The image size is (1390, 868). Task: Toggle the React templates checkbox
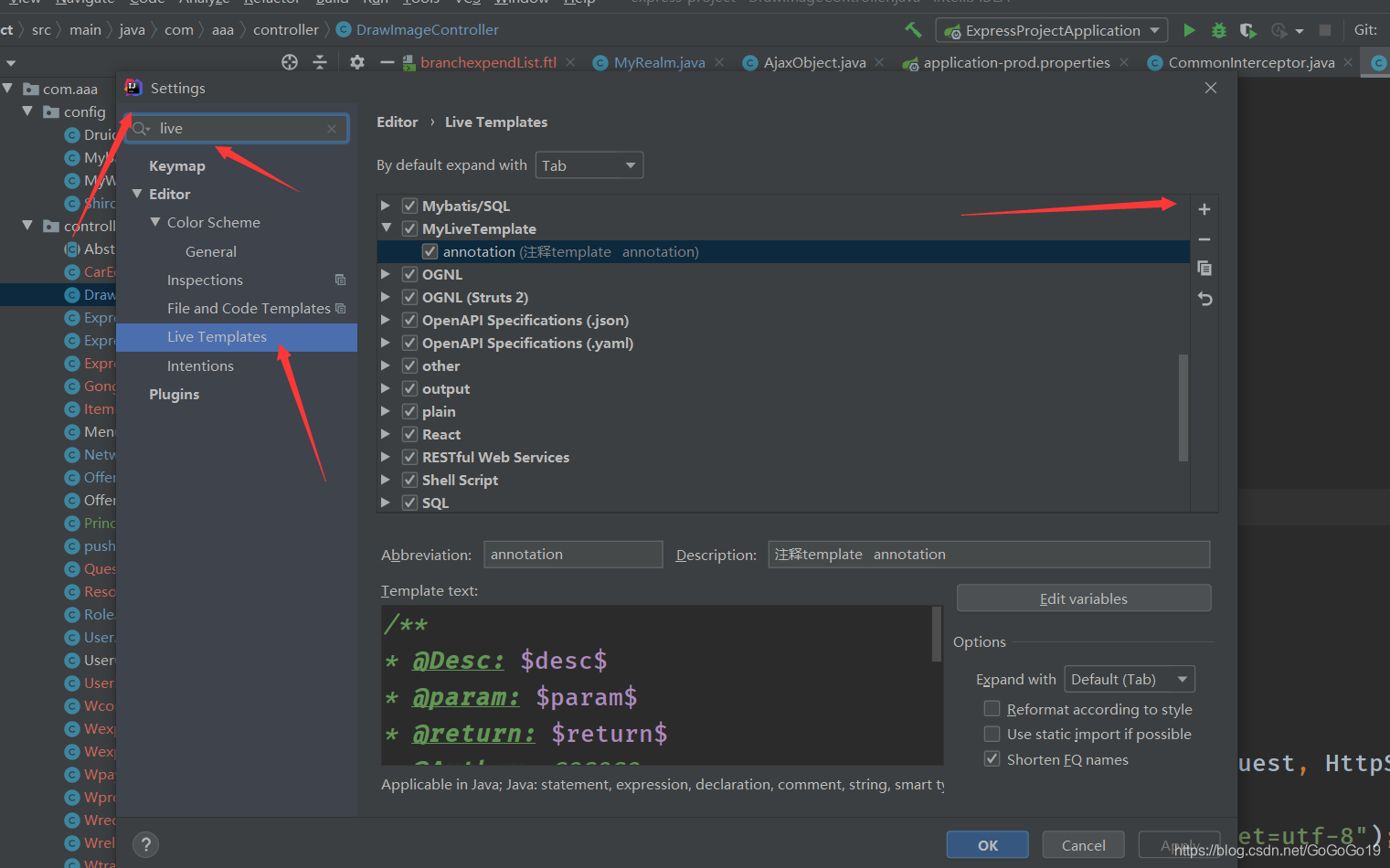pos(410,434)
